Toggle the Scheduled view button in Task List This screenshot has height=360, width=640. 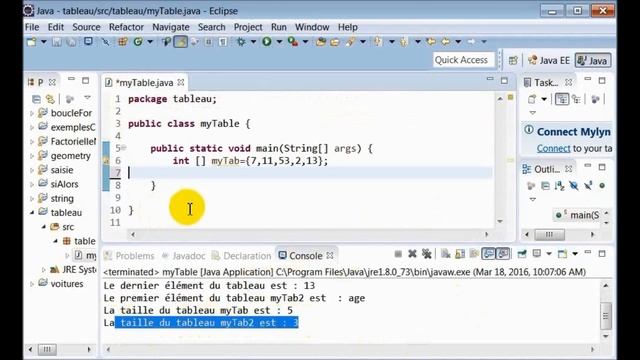[x=576, y=99]
